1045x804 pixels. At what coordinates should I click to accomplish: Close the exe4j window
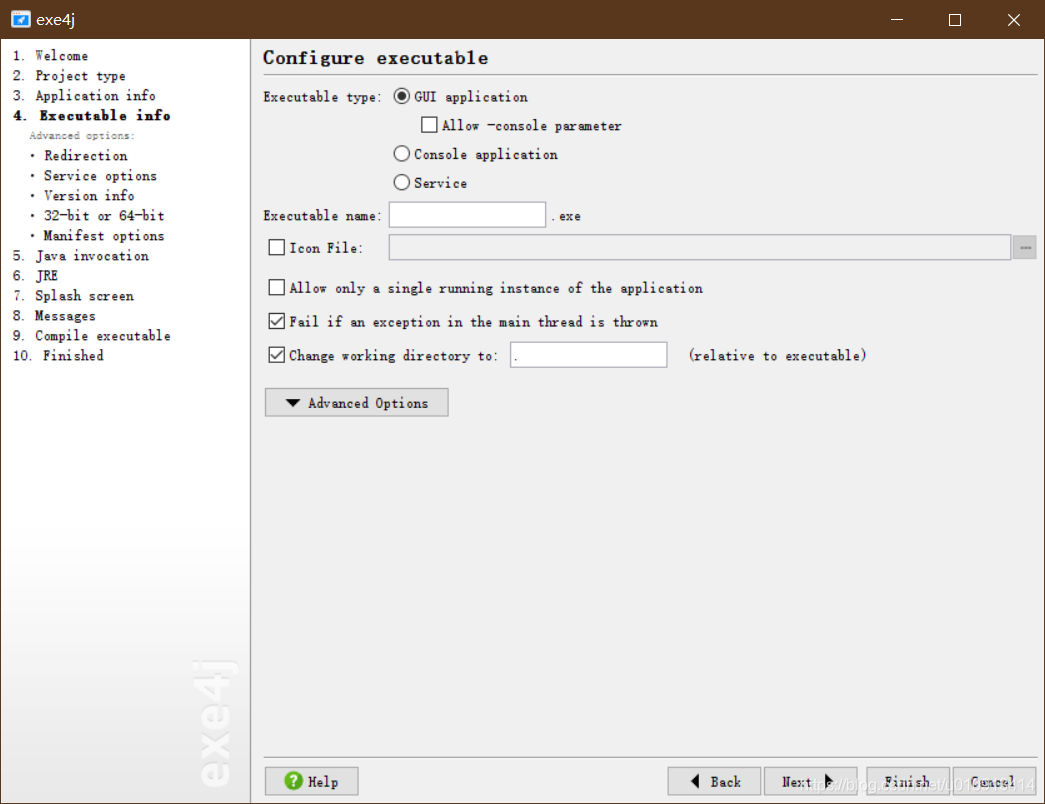1014,20
